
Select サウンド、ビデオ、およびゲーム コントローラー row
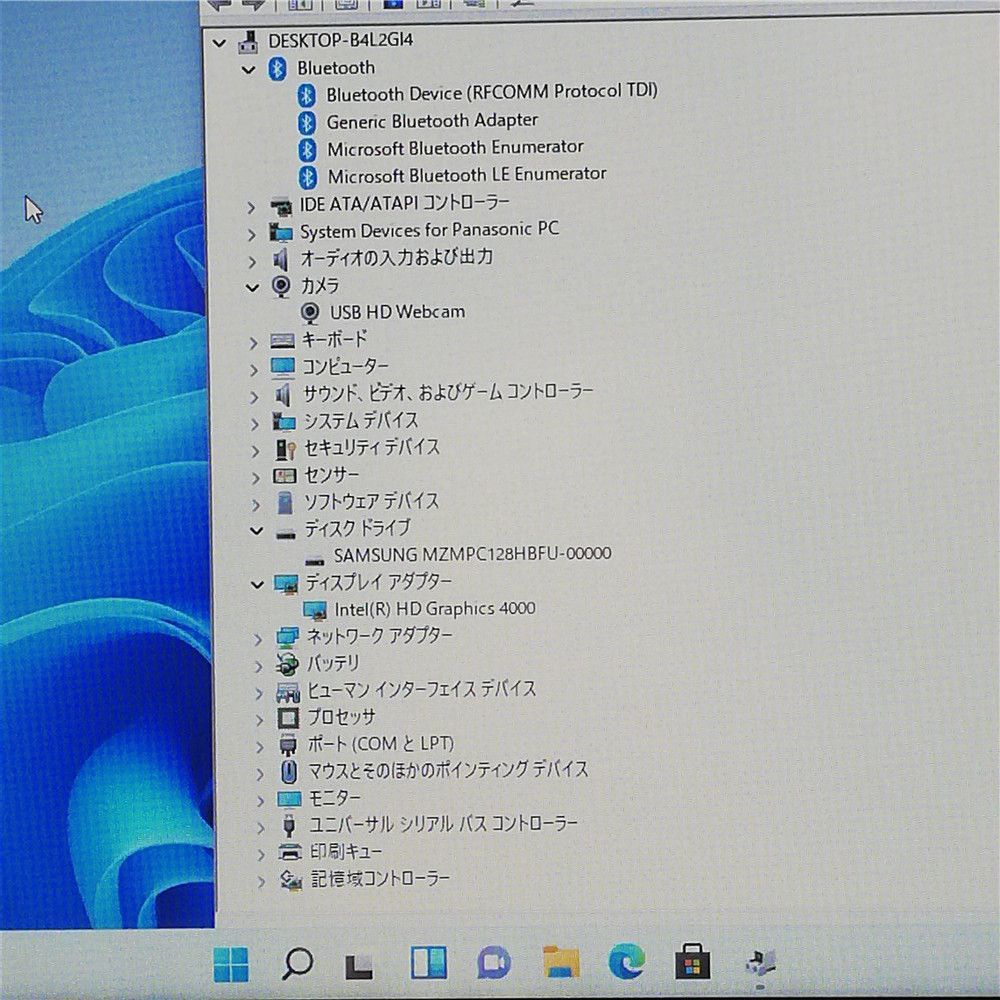448,393
